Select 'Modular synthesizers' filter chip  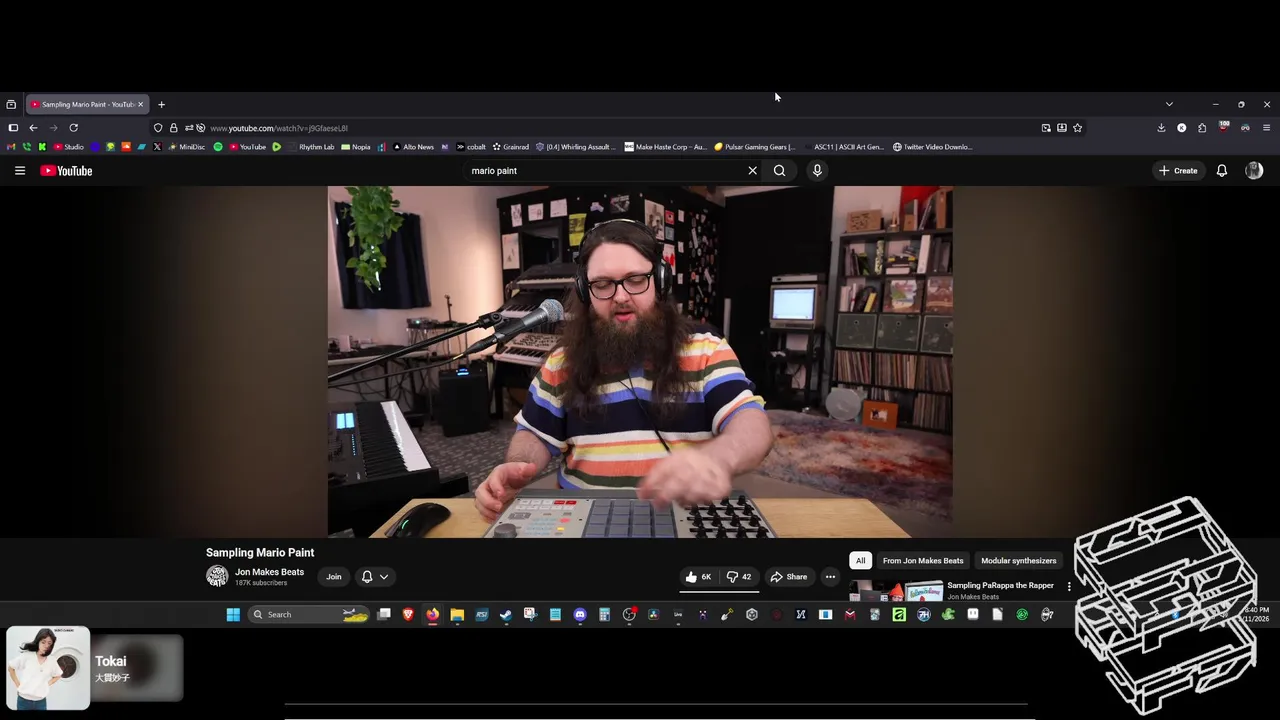coord(1018,561)
